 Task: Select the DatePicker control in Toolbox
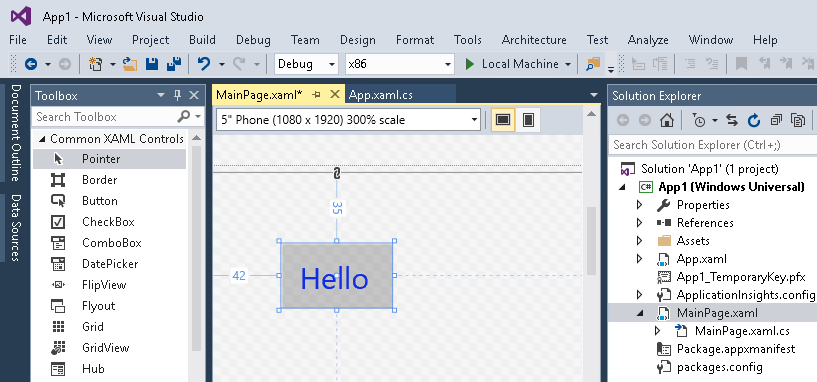(109, 264)
